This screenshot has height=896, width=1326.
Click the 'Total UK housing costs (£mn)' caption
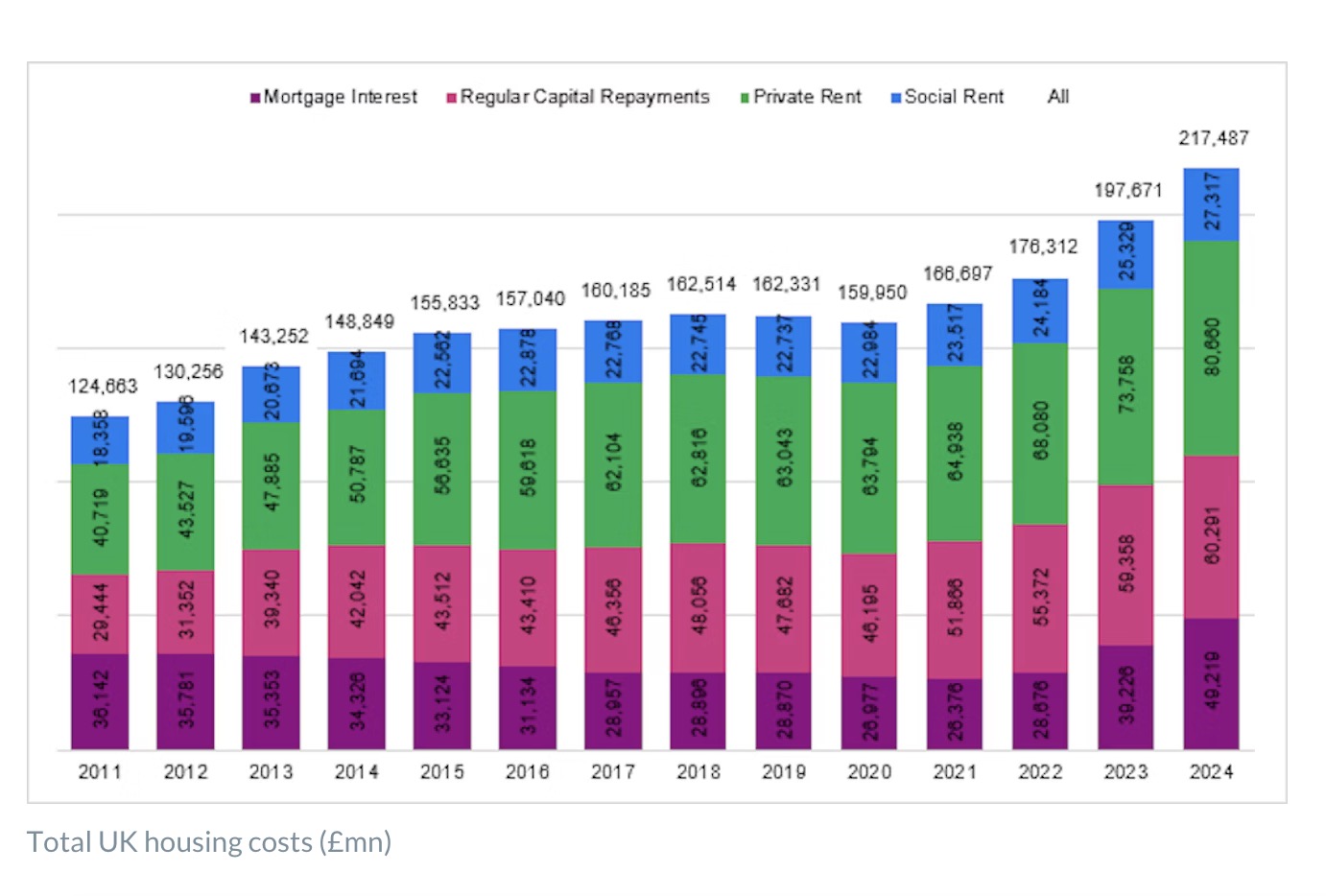coord(209,842)
